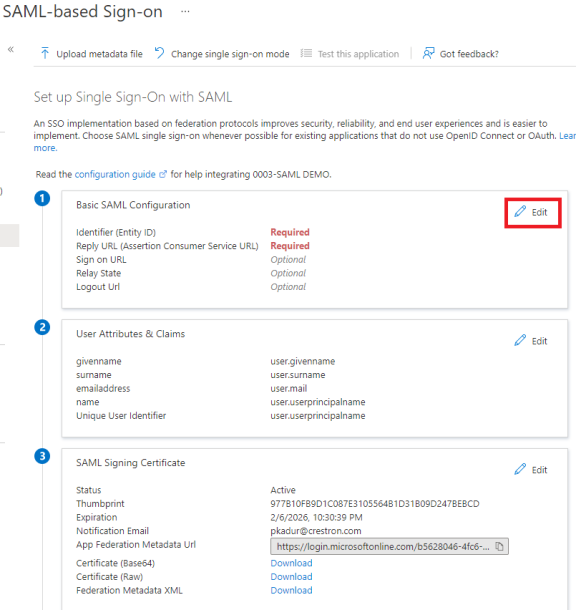Copy the App Federation Metadata Url

(x=499, y=546)
